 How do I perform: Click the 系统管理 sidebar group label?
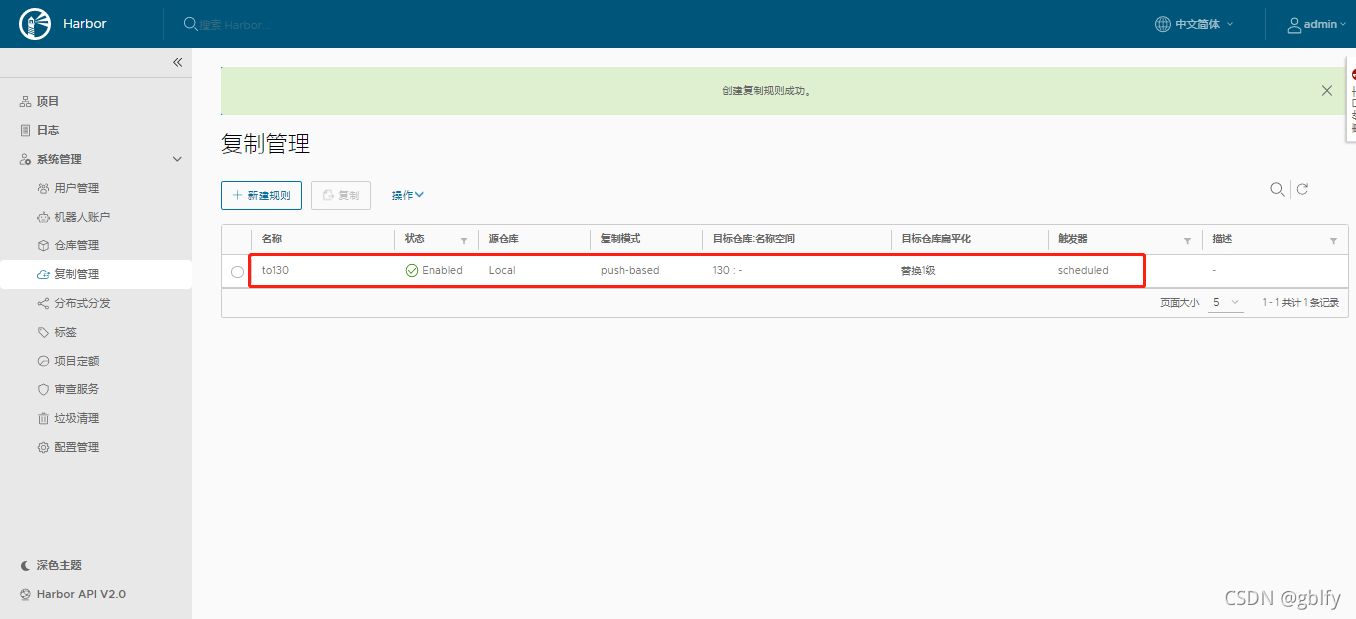59,159
